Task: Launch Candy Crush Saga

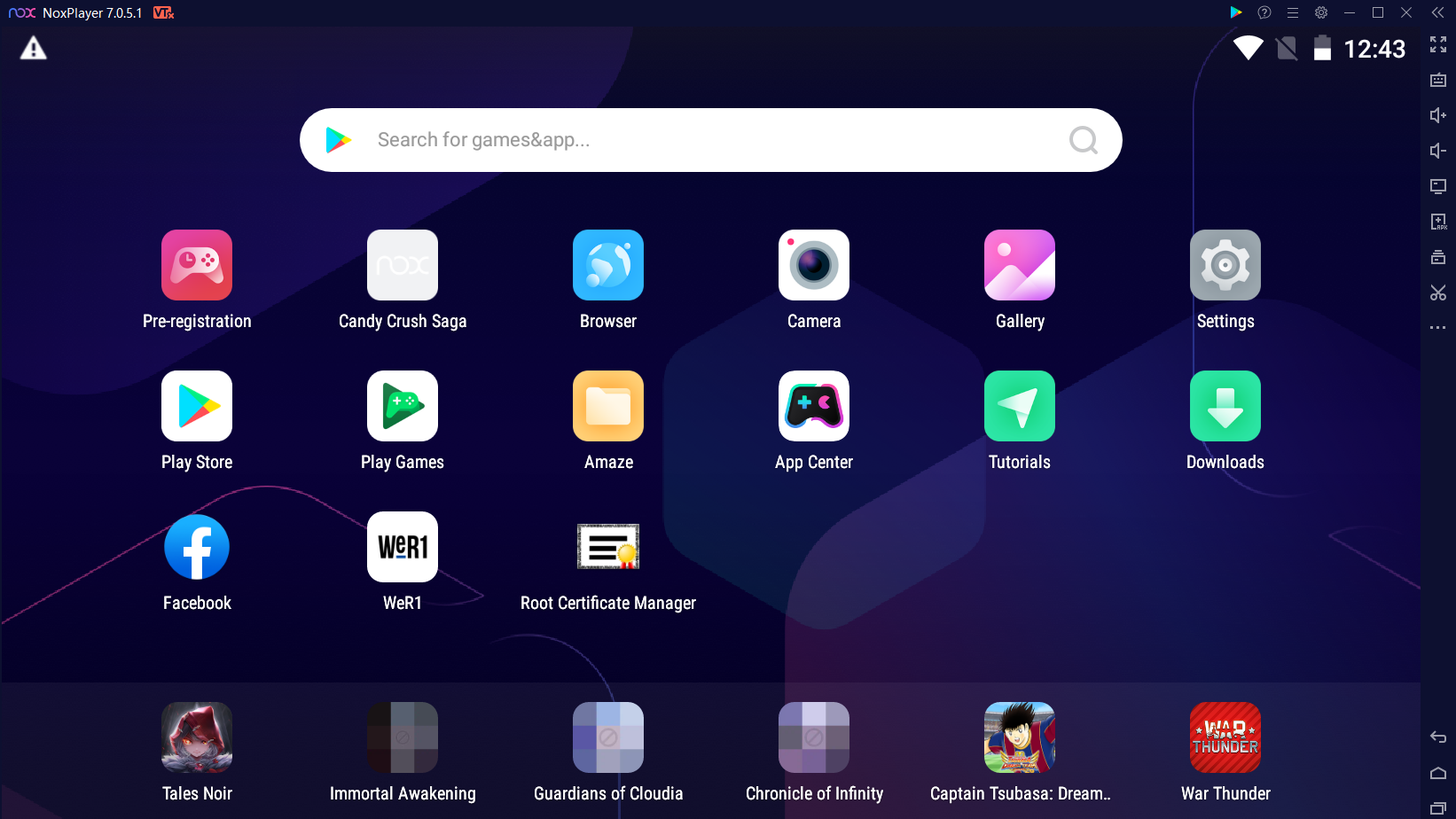Action: tap(403, 265)
